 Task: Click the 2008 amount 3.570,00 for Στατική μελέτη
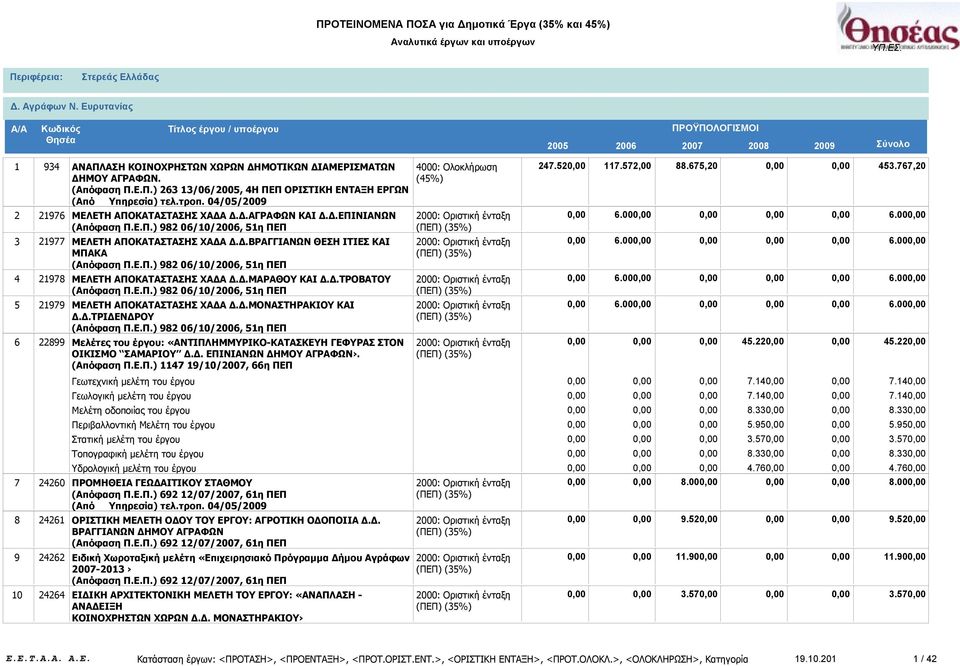(765, 439)
